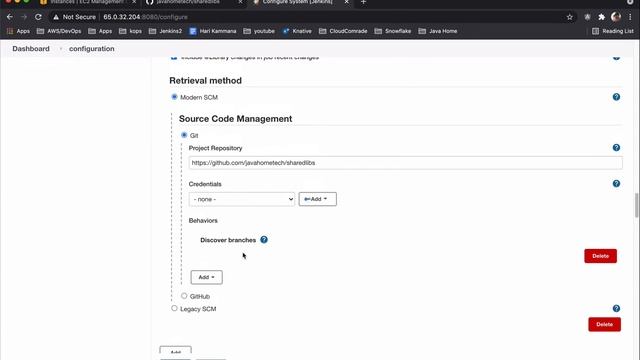Open help for Modern SCM retrieval method
This screenshot has height=360, width=640.
[616, 97]
